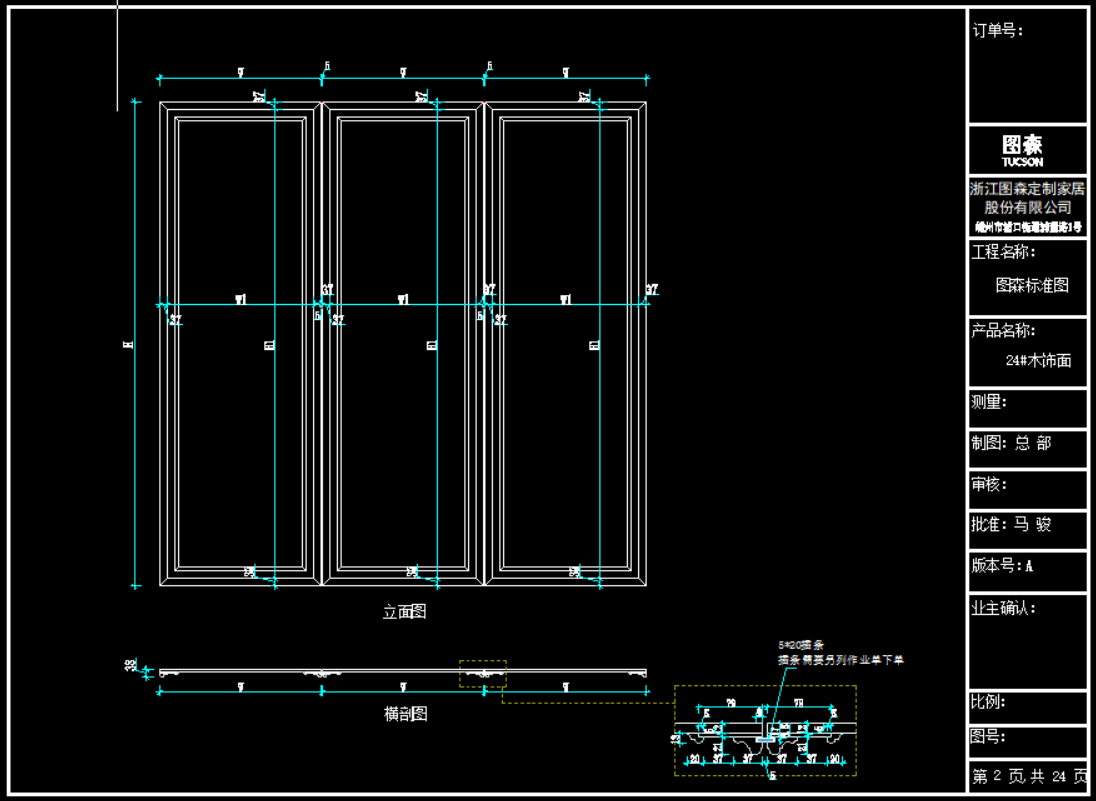
Task: Select the 图森标准图 project name text
Action: coord(1031,285)
